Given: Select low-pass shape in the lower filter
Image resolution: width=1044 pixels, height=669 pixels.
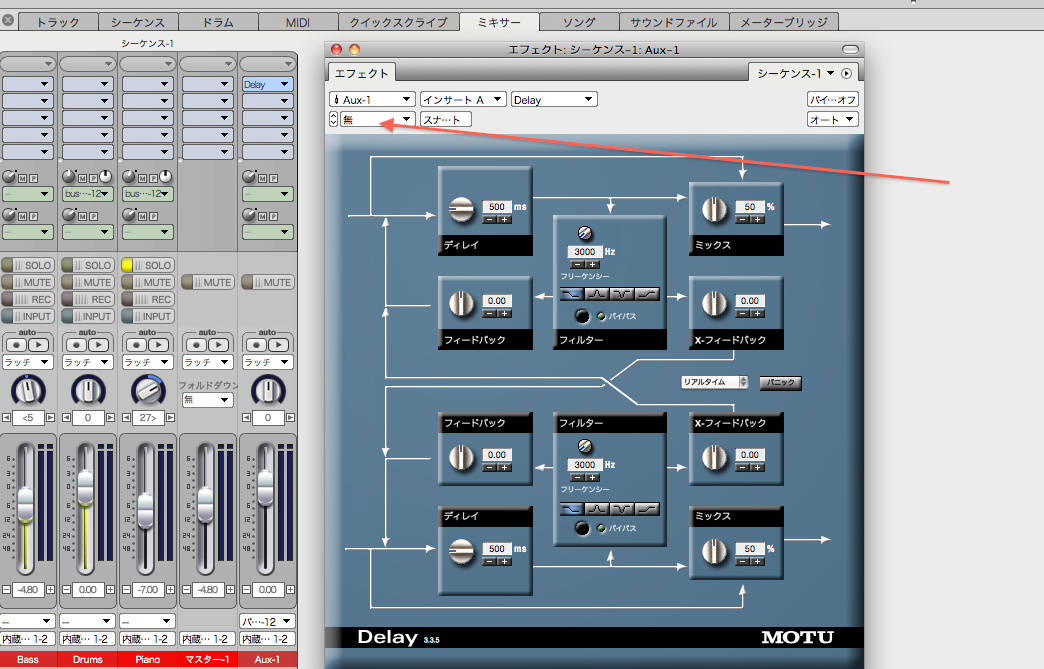Looking at the screenshot, I should 572,509.
